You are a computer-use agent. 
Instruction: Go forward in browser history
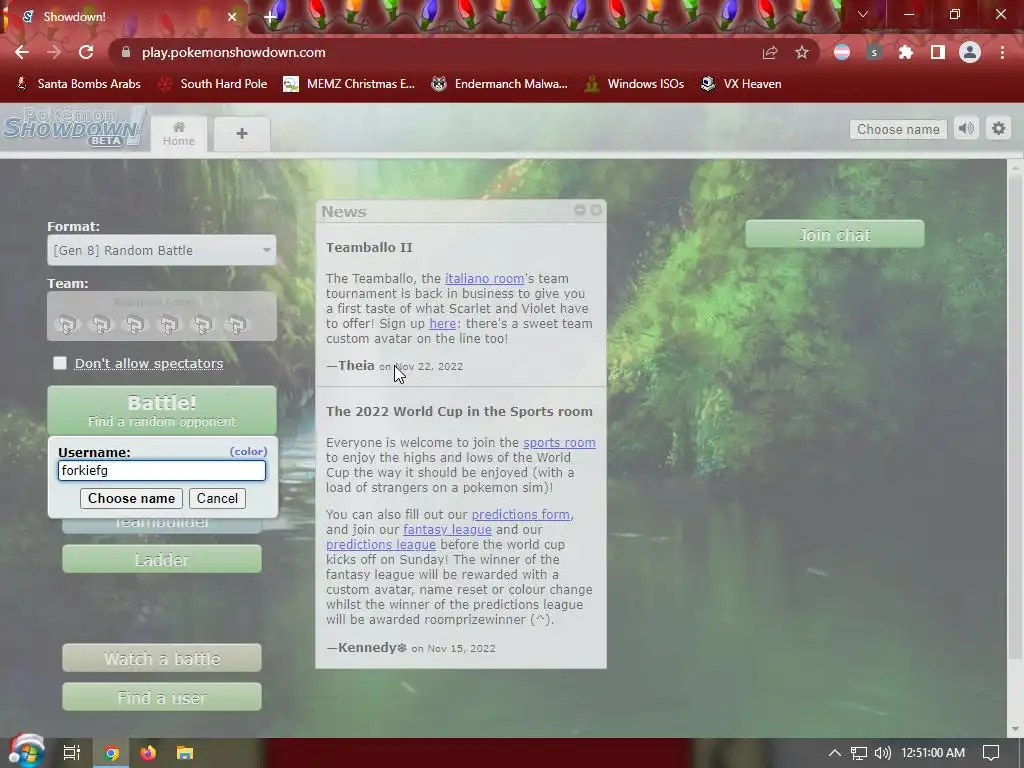[54, 52]
